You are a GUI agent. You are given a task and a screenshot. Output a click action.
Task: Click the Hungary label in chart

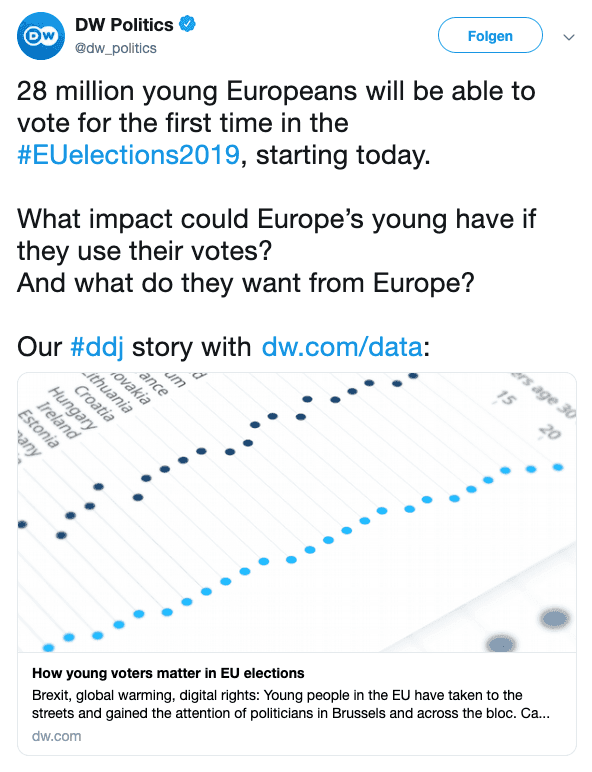[73, 408]
